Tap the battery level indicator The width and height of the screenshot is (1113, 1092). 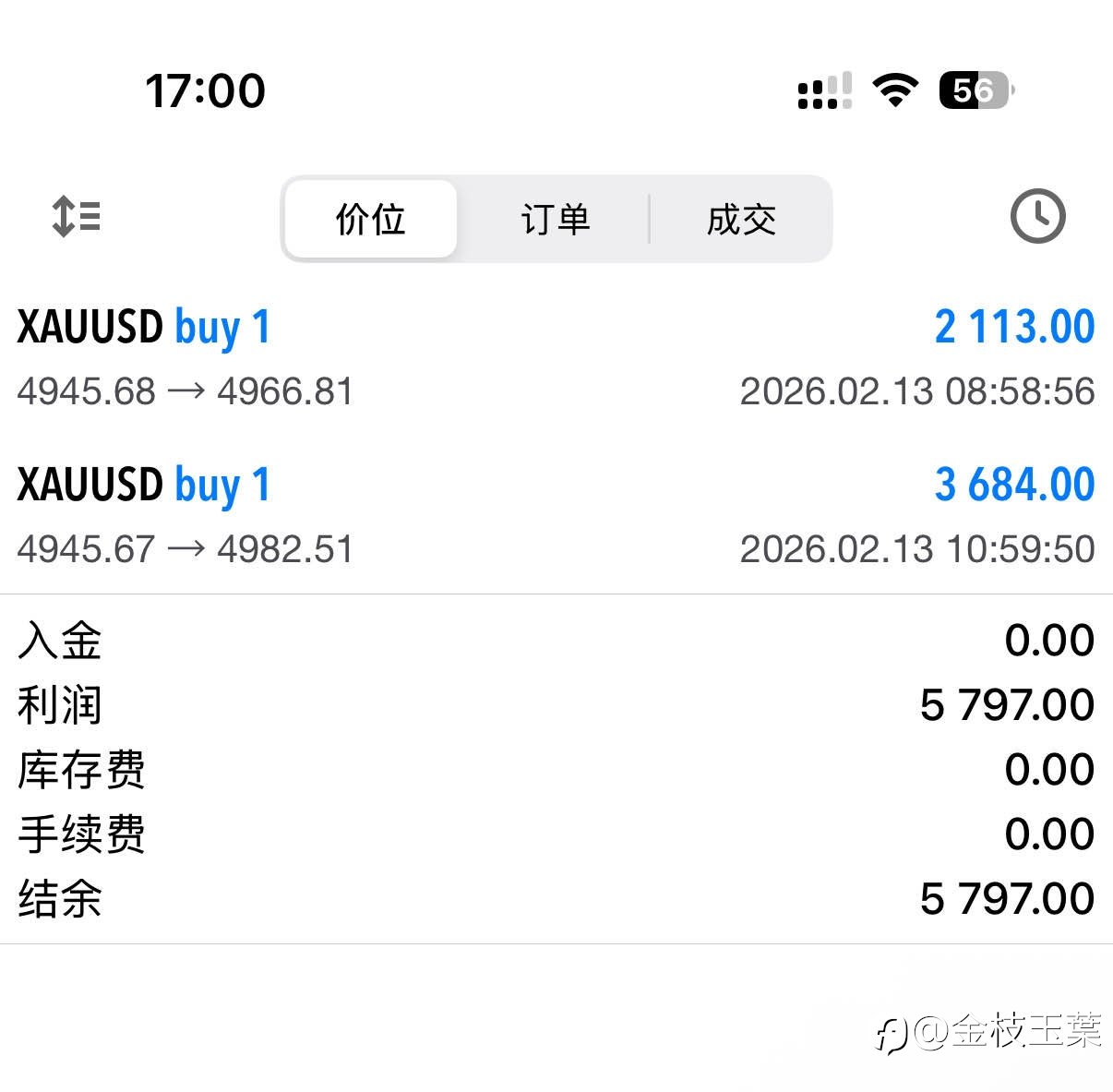pos(975,90)
